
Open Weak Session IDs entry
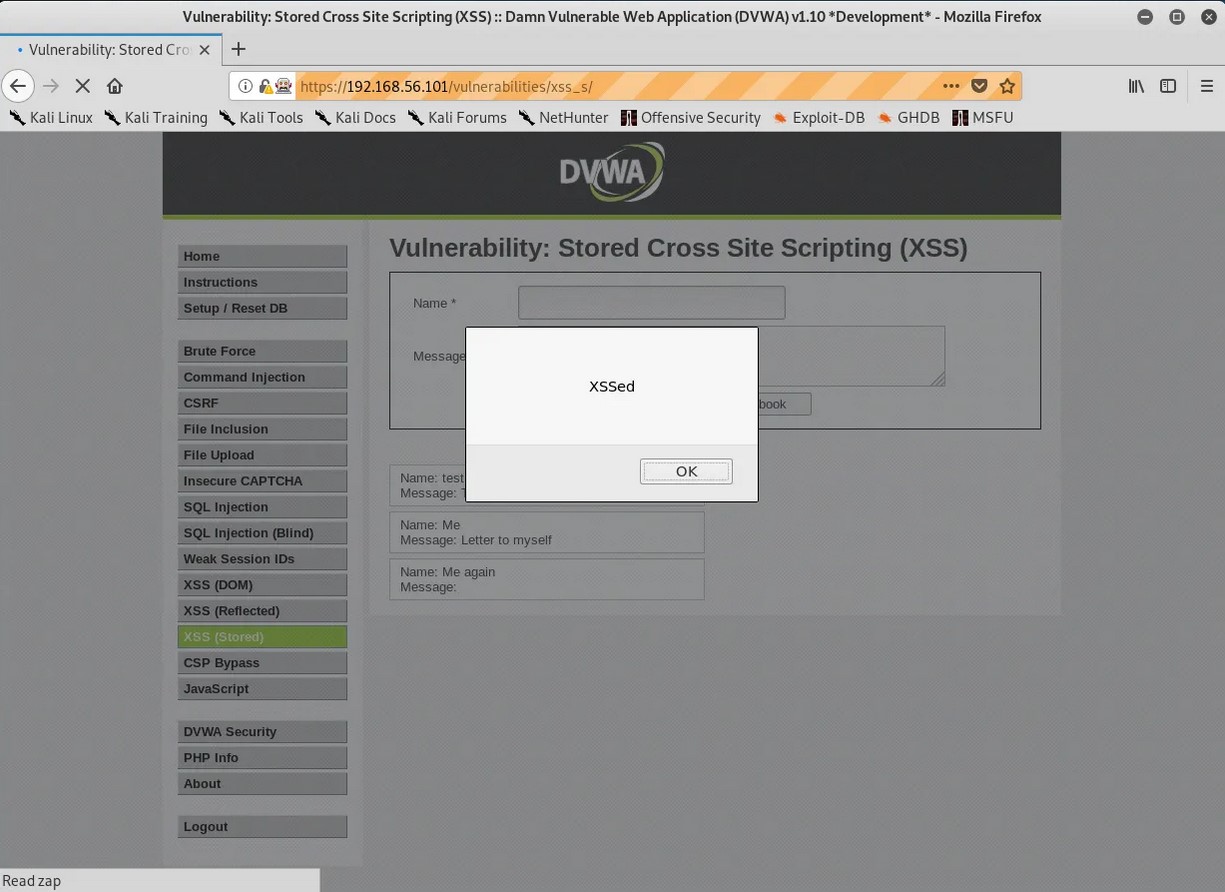pos(262,559)
